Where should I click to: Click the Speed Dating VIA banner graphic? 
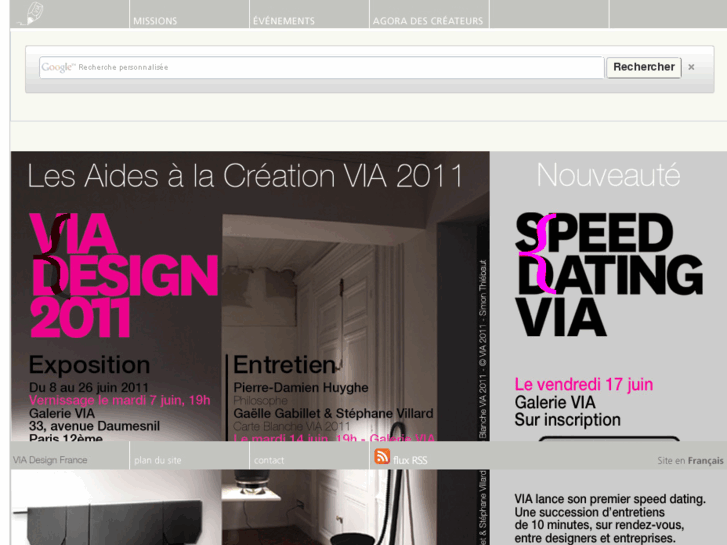click(608, 274)
